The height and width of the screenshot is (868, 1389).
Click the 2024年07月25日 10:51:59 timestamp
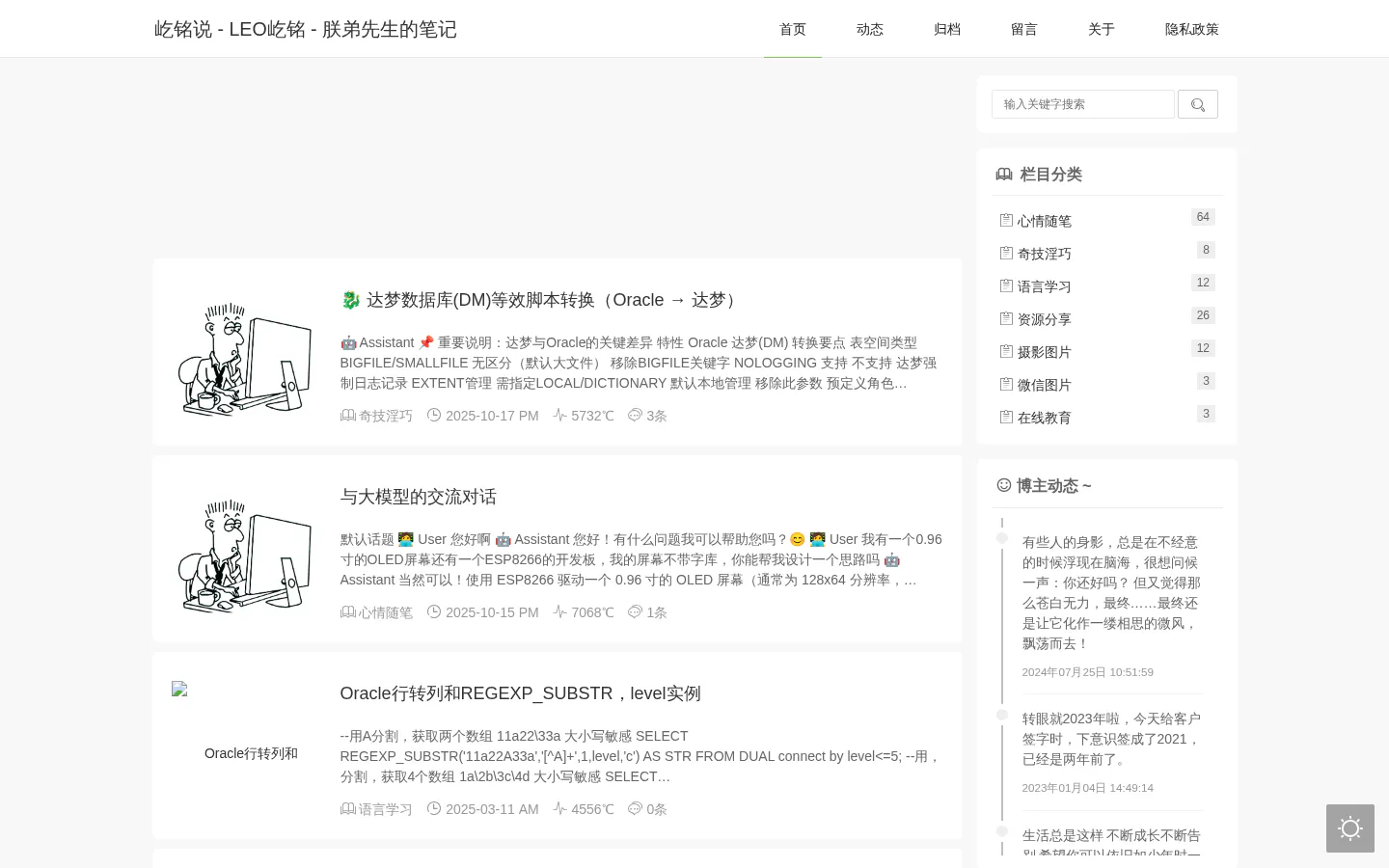coord(1088,672)
